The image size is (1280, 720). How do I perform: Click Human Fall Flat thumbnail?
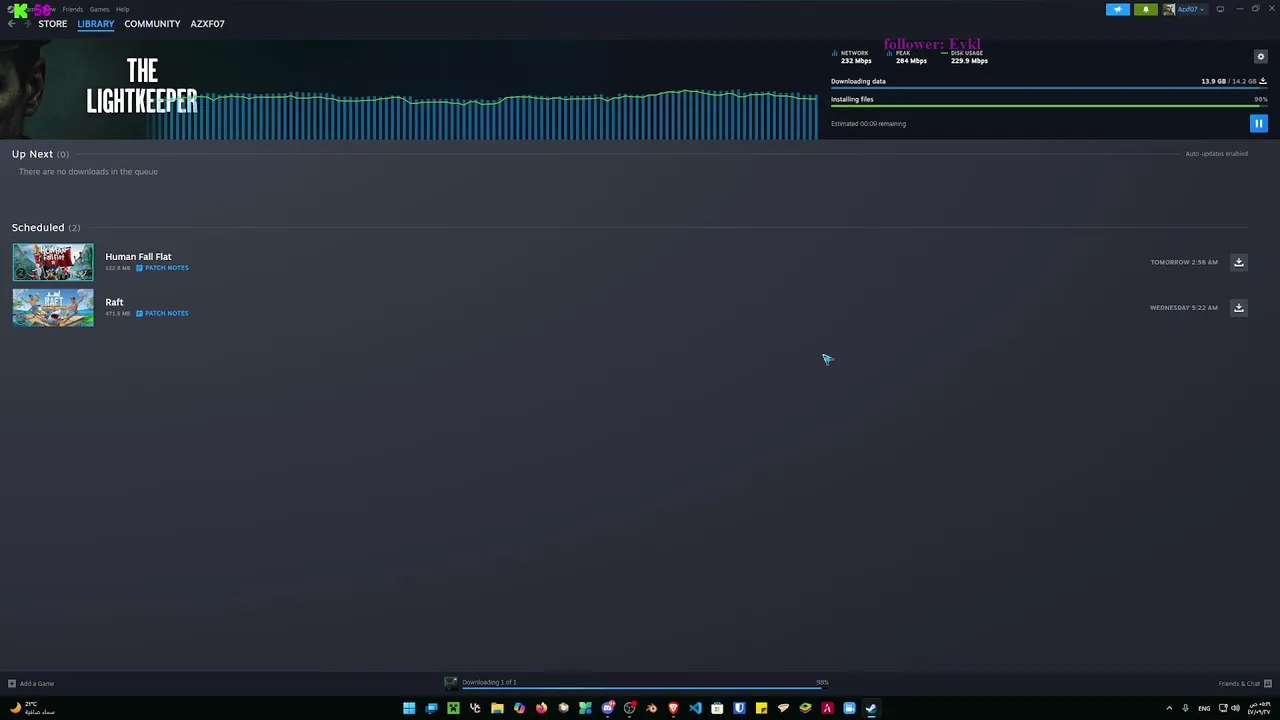click(53, 262)
